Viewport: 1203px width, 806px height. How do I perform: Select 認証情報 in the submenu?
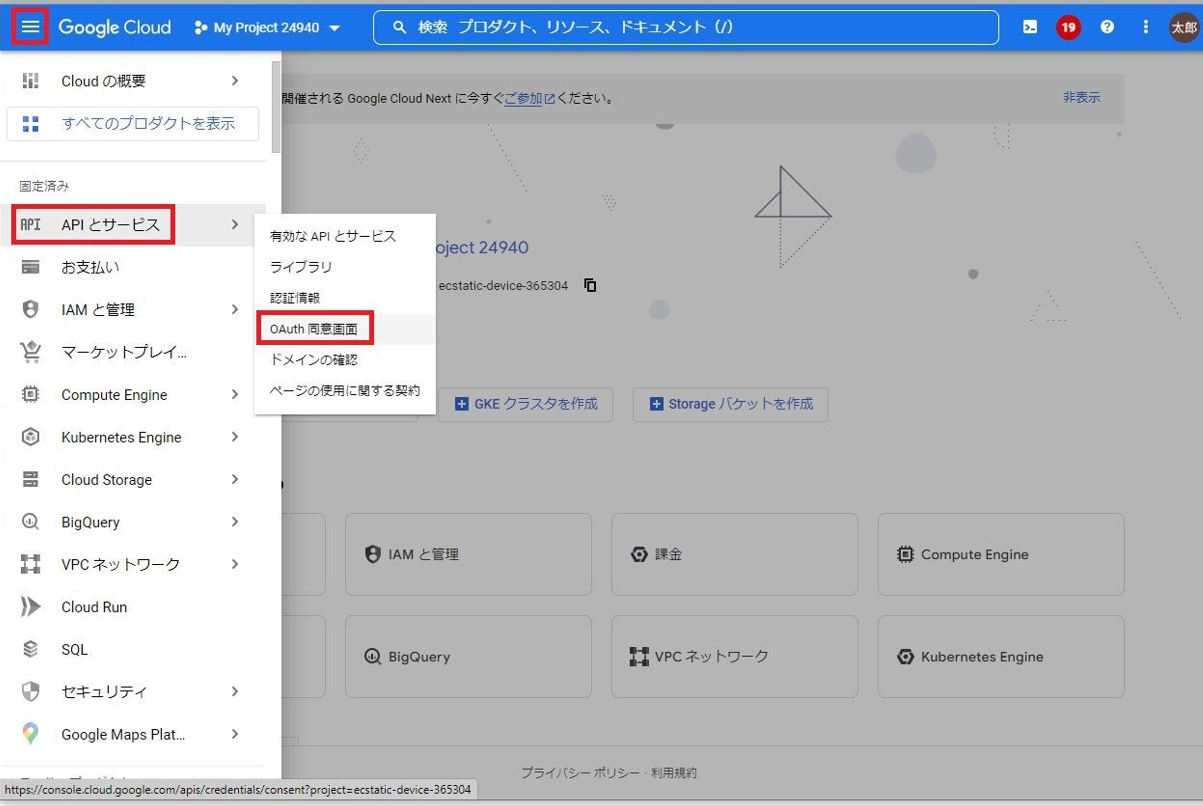345,298
